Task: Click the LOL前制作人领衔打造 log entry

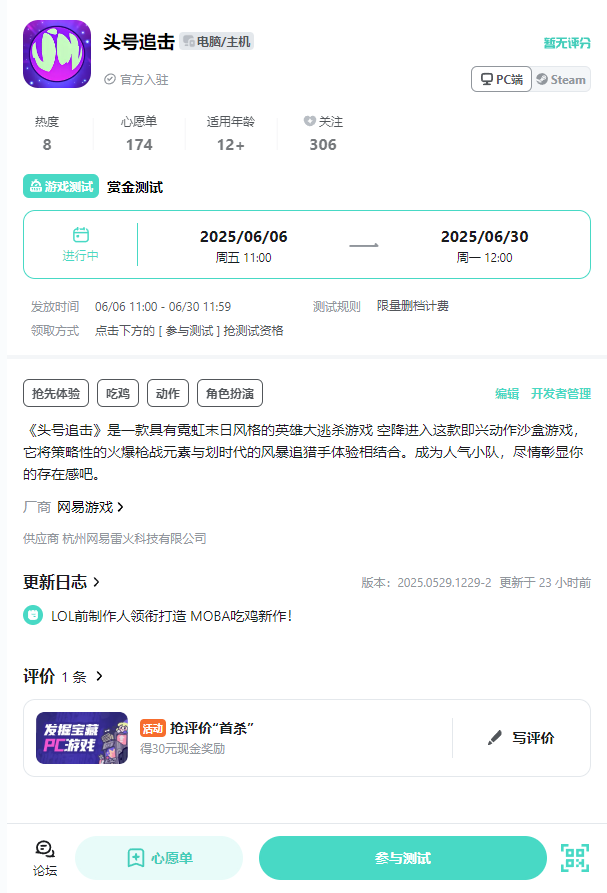Action: 171,616
